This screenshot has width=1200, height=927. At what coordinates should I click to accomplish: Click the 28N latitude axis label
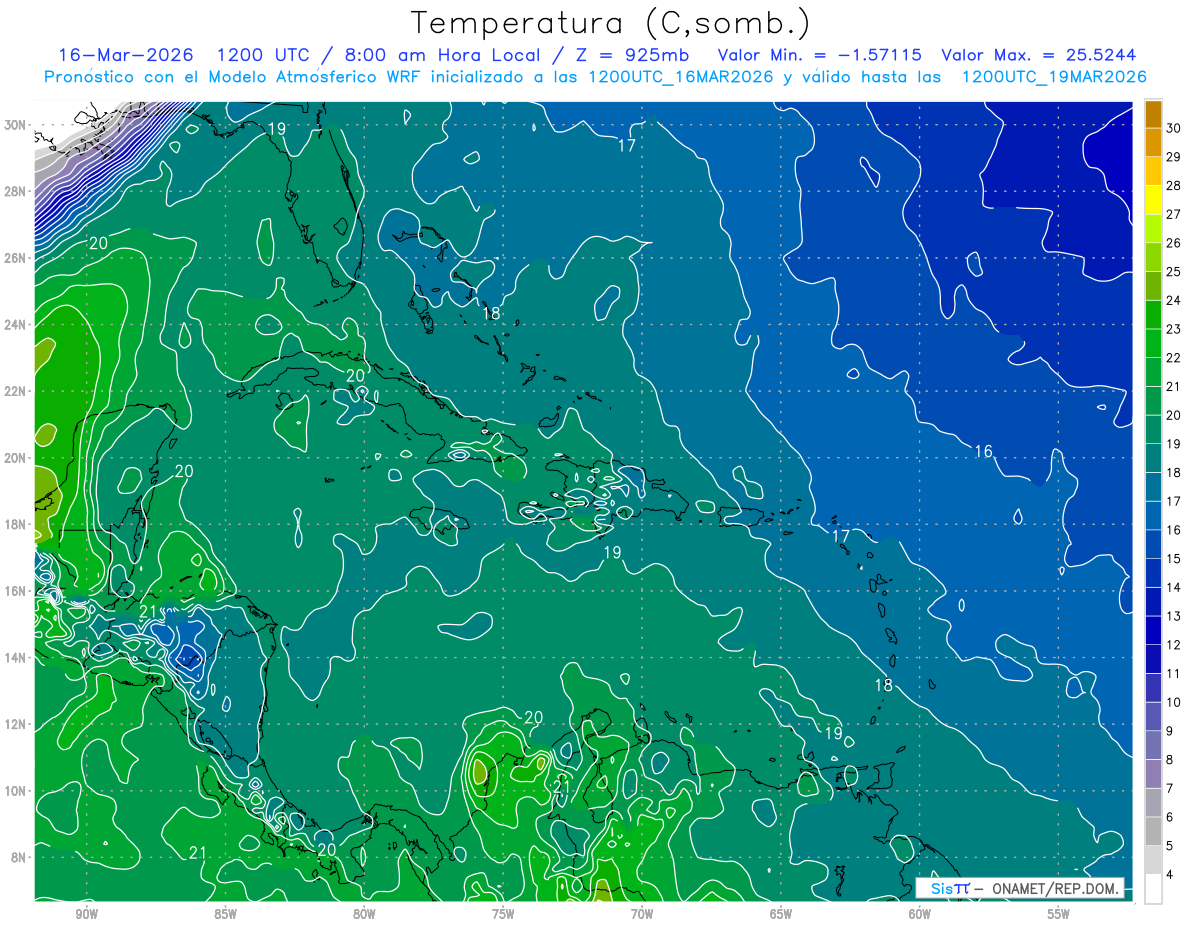pos(15,191)
